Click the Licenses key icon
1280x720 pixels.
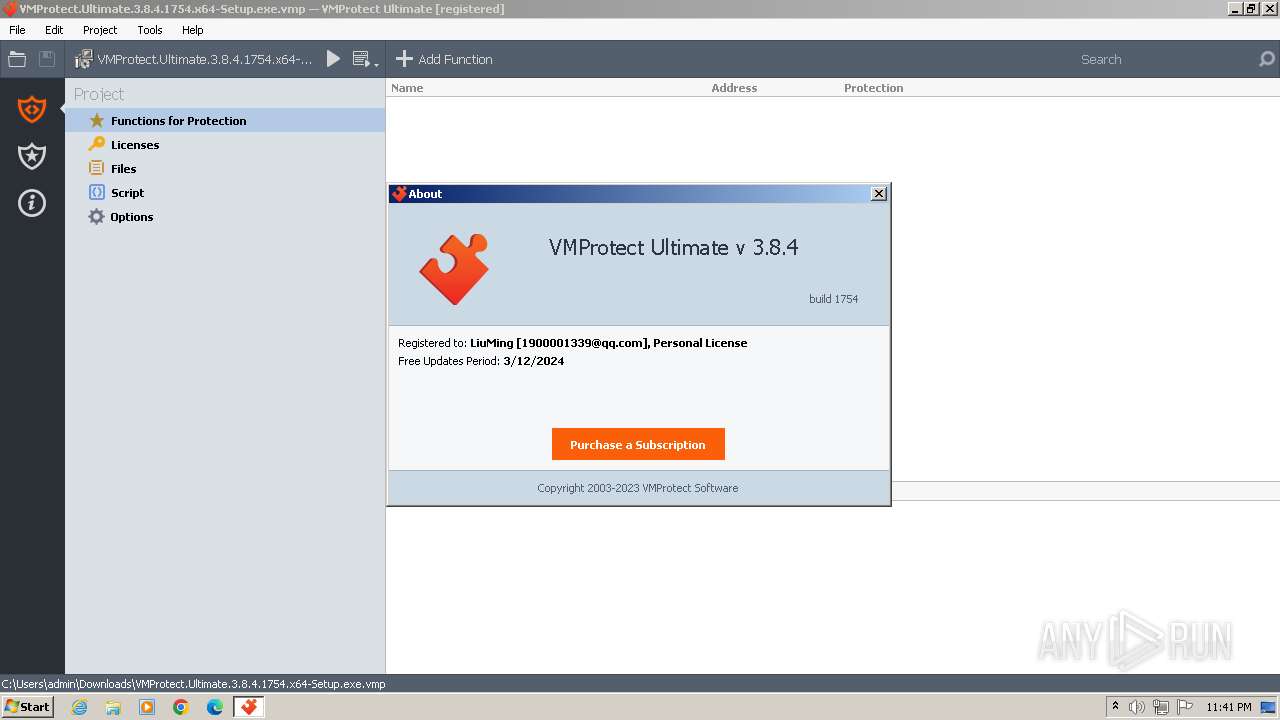click(96, 144)
